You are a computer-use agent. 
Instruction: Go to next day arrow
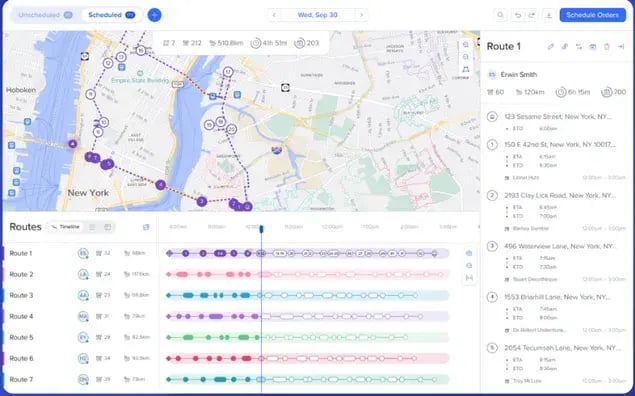tap(362, 15)
